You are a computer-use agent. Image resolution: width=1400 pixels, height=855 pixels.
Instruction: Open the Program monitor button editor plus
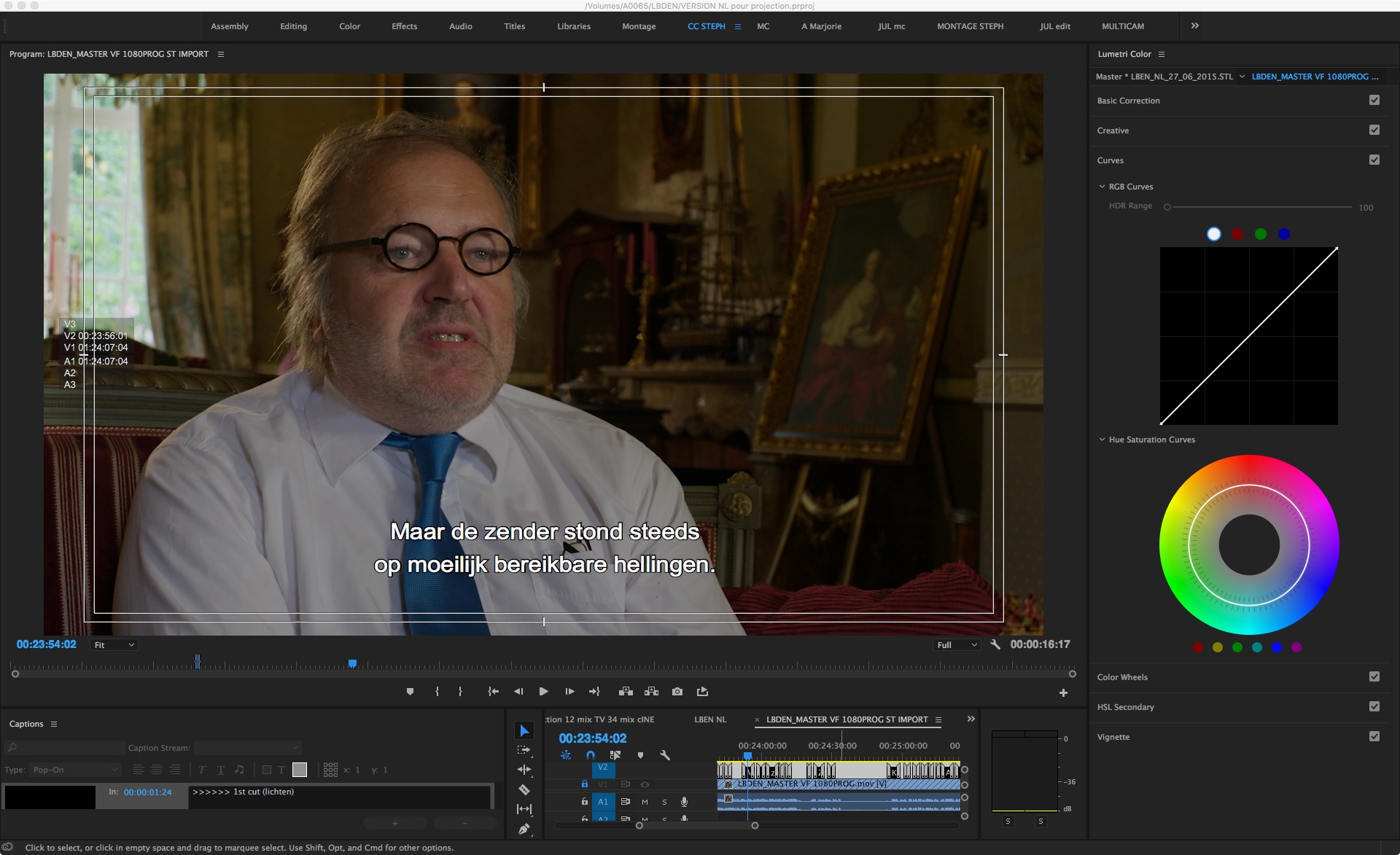(x=1063, y=693)
